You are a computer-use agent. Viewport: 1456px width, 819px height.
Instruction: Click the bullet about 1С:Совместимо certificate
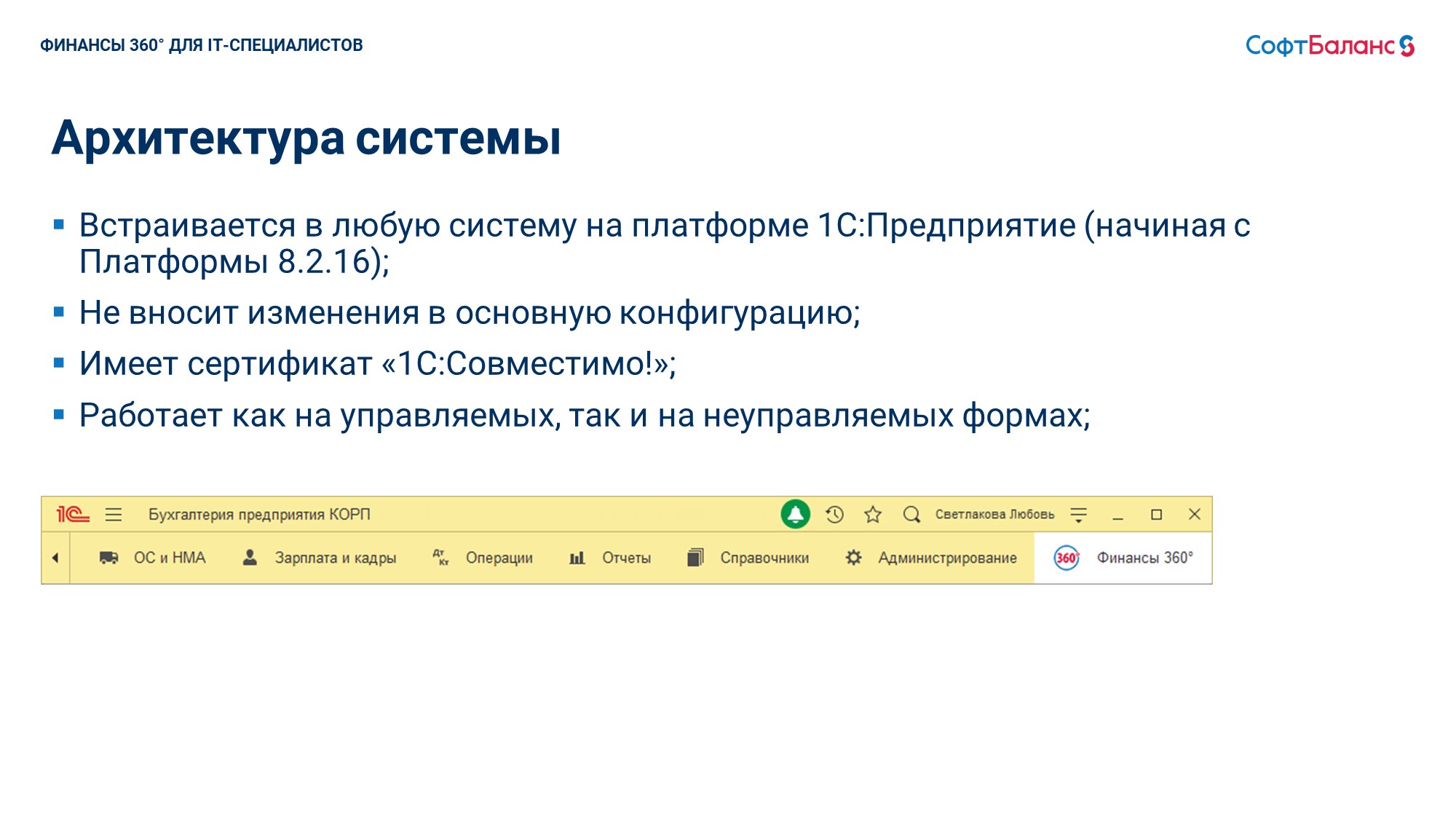point(378,363)
